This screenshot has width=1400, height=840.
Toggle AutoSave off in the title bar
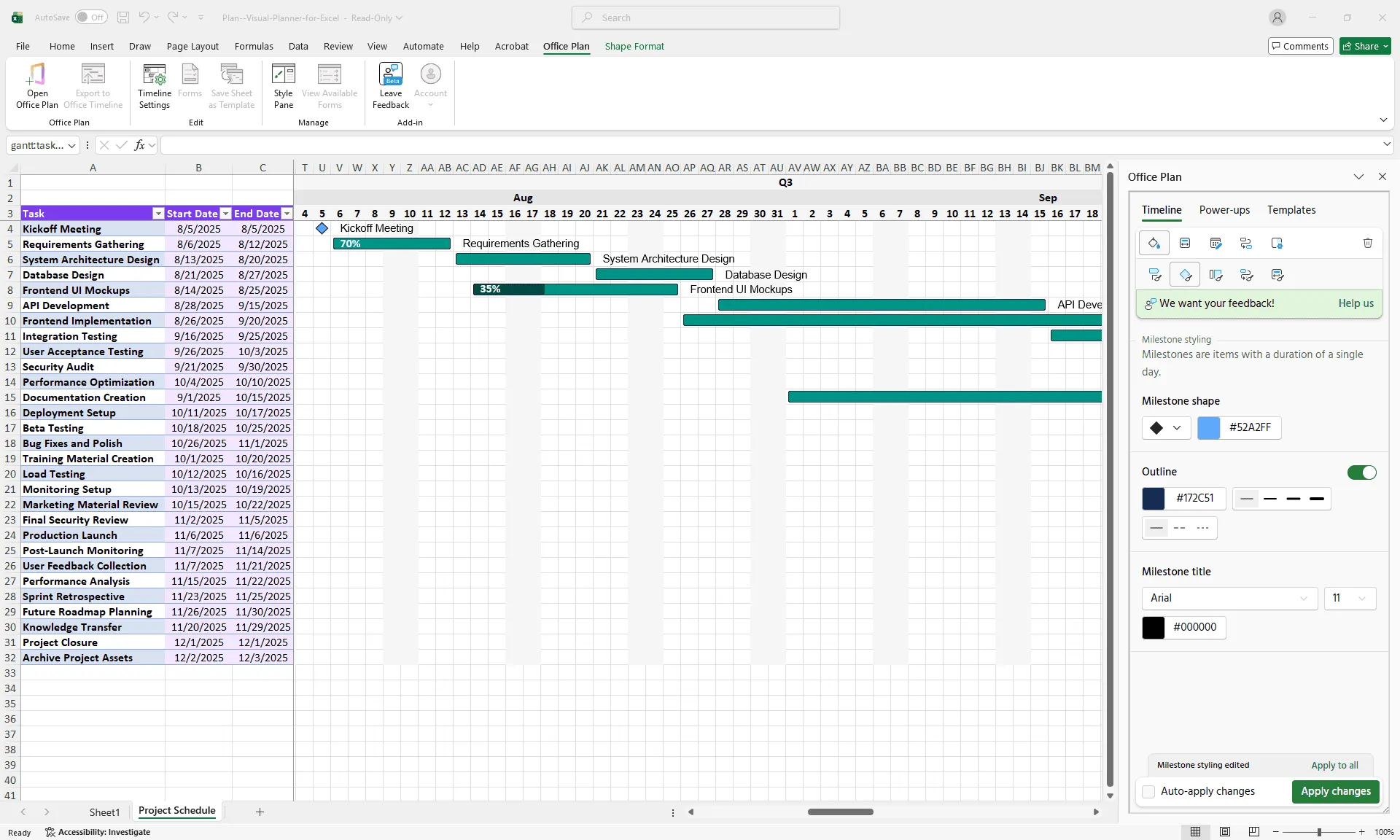pos(91,17)
